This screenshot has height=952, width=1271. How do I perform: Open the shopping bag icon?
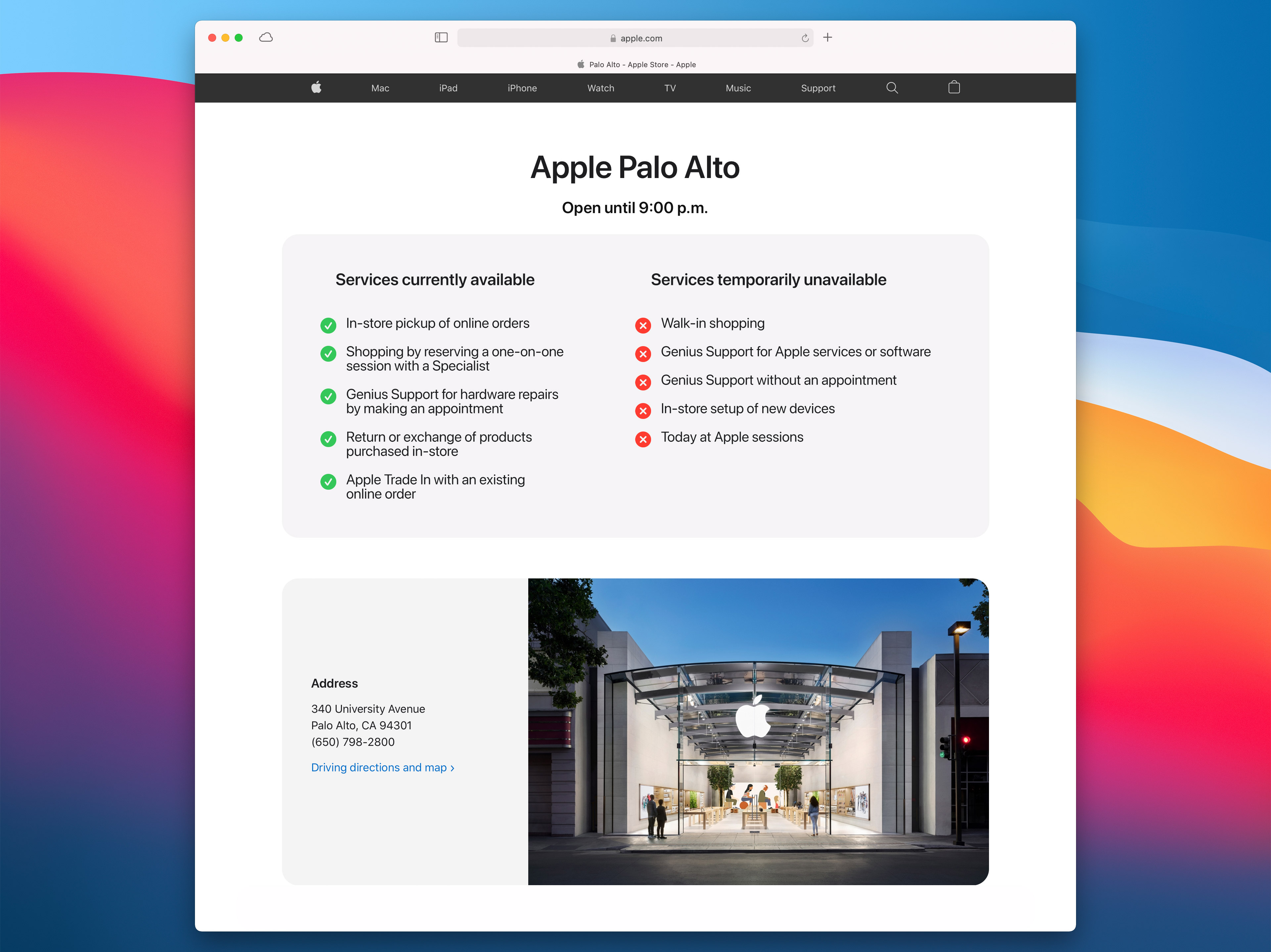point(954,87)
